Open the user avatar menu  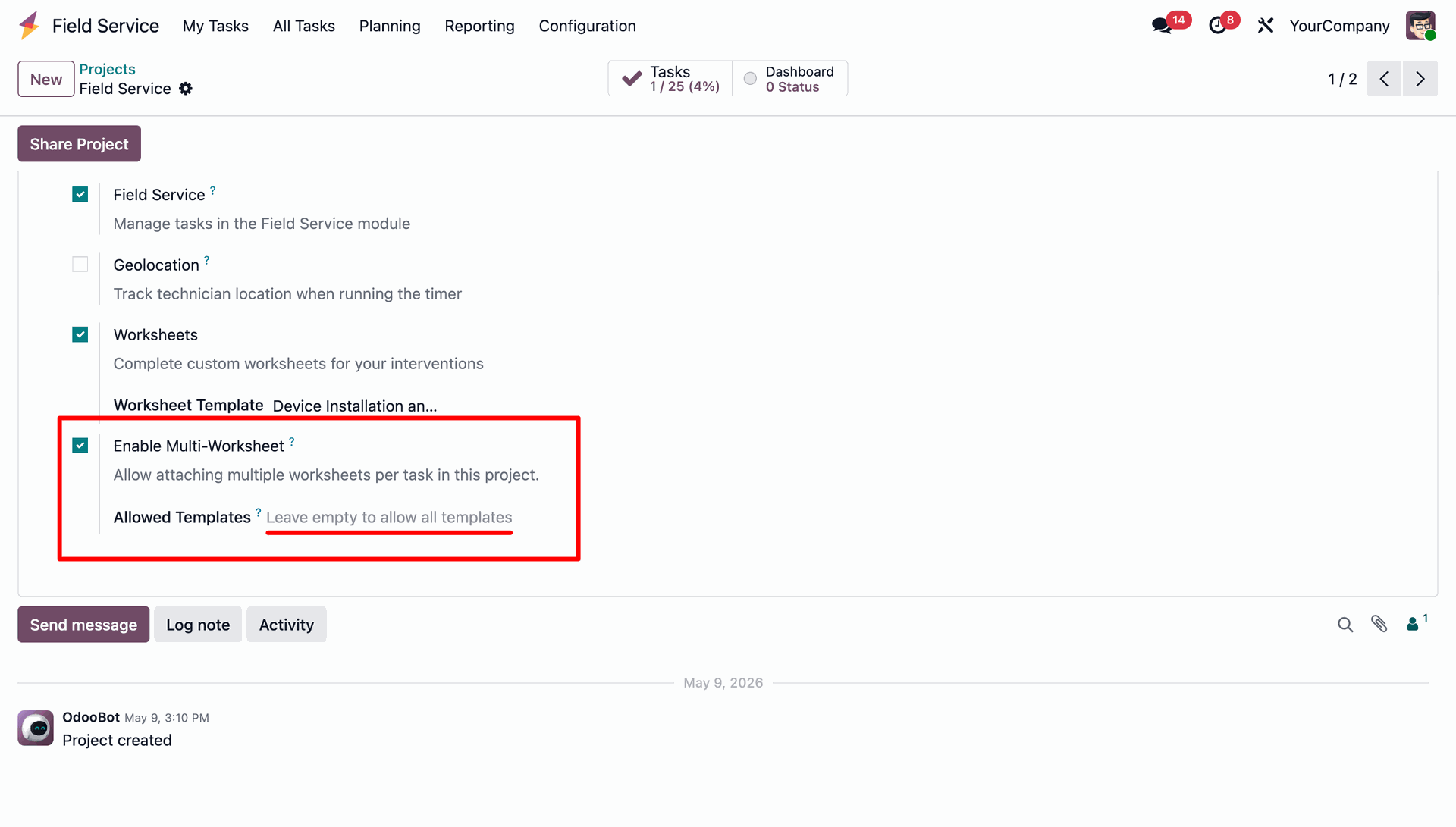[x=1420, y=26]
